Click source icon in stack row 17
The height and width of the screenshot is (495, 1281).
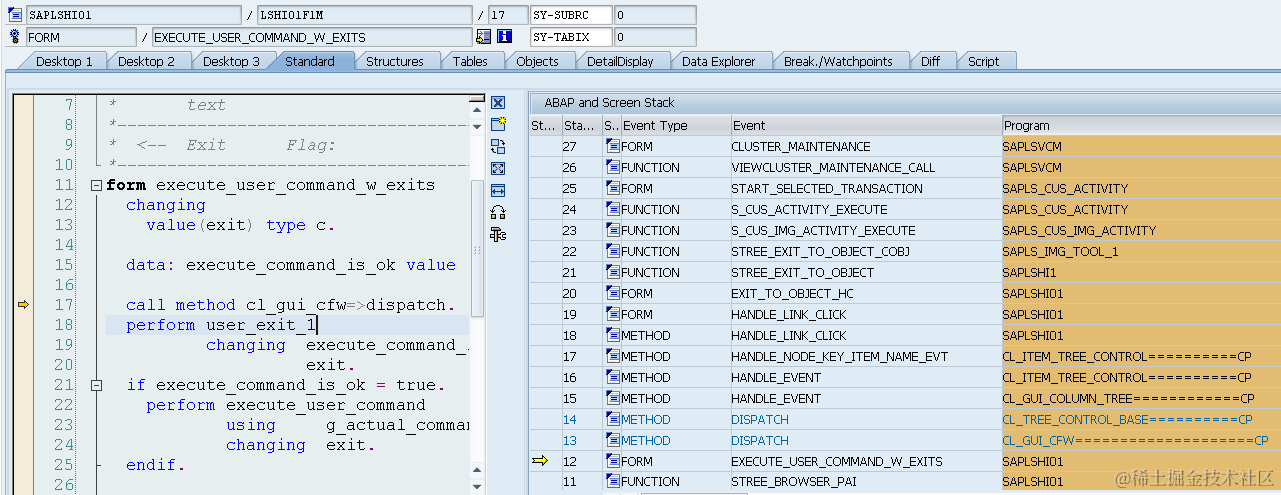tap(613, 356)
